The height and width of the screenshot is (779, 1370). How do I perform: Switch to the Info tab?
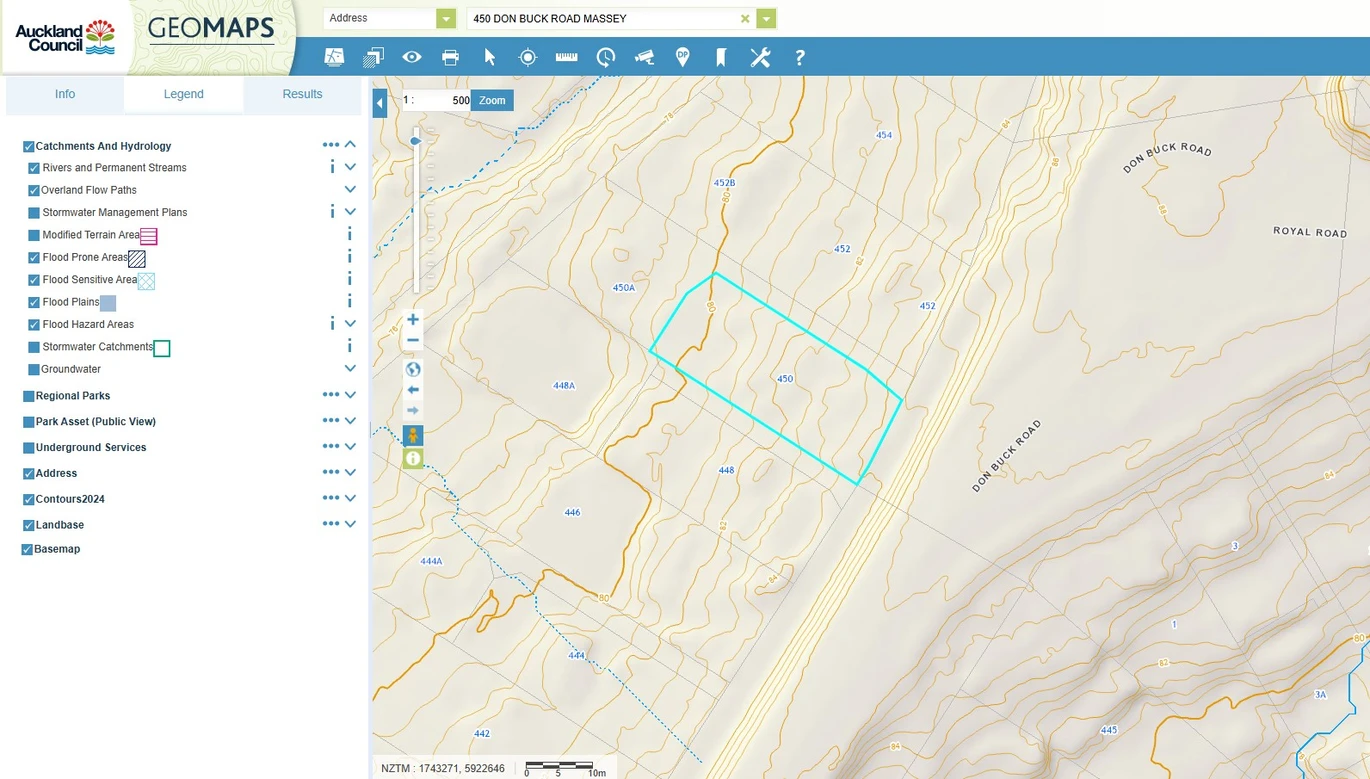[65, 94]
